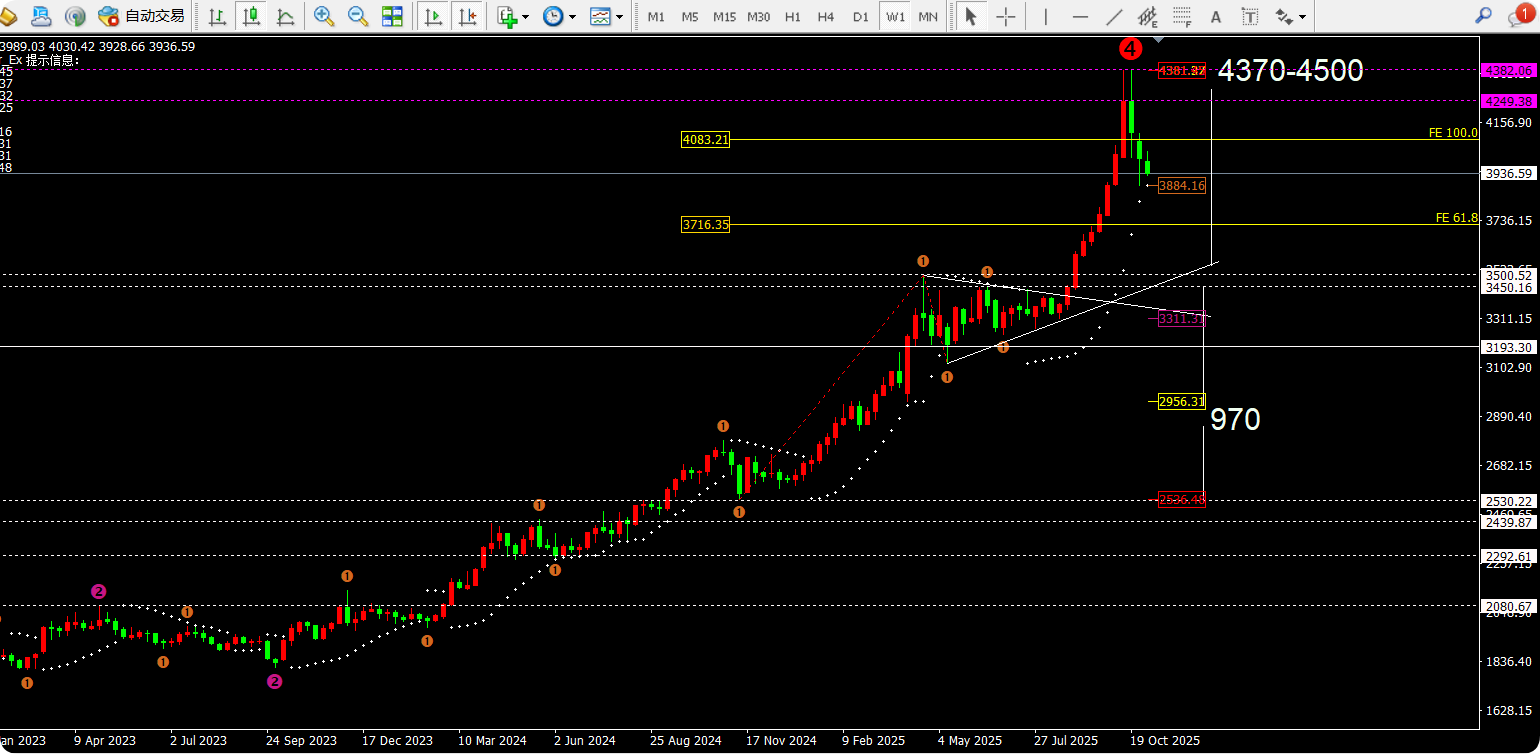Click the 3936.59 current price tag

click(x=1509, y=173)
